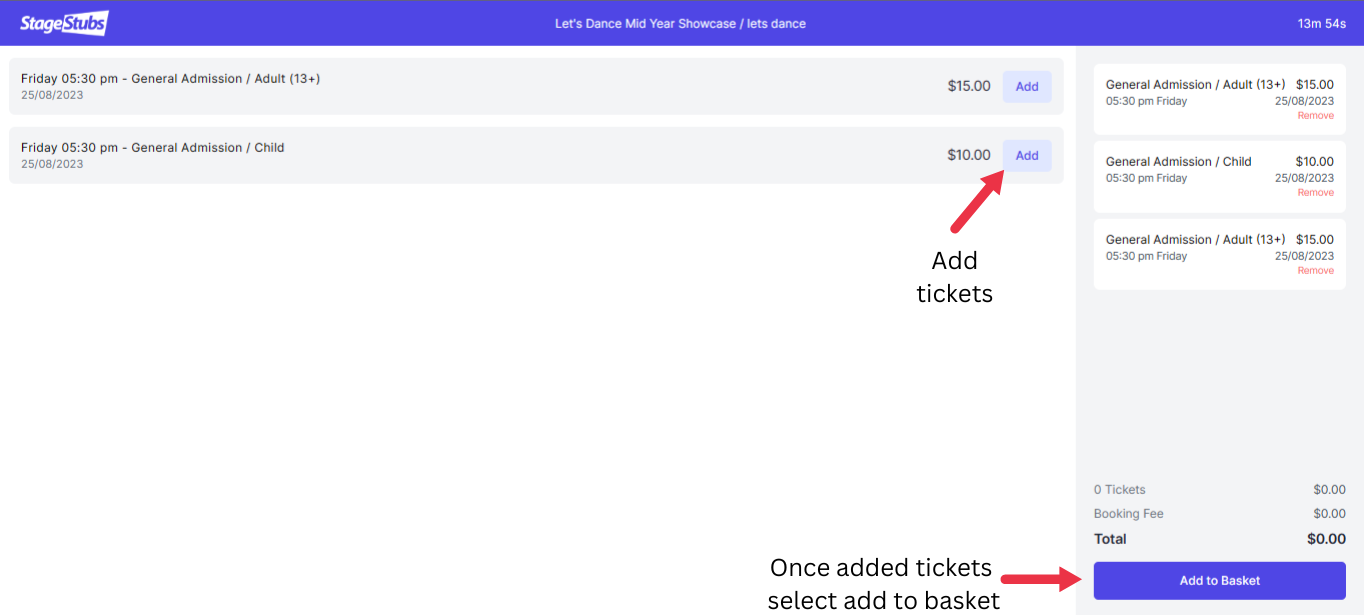Click the Let's Dance Mid Year Showcase title
Viewport: 1364px width, 615px height.
click(681, 23)
